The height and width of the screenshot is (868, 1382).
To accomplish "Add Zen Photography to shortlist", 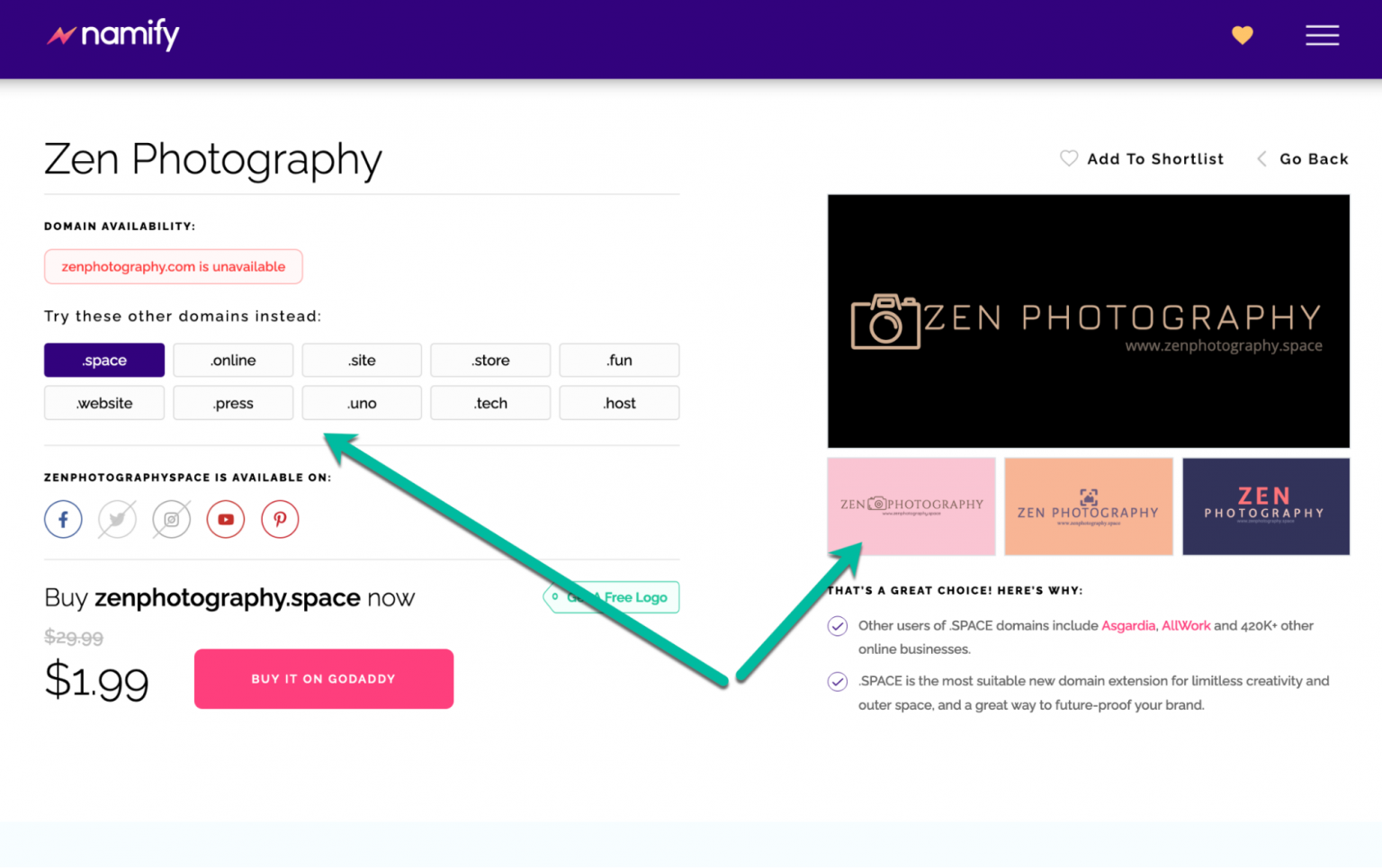I will (1142, 159).
